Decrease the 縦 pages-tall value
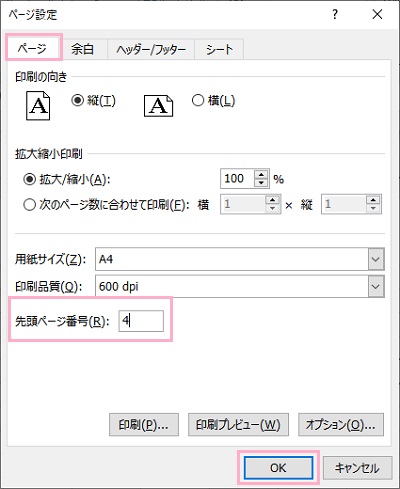This screenshot has height=489, width=400. tap(373, 208)
